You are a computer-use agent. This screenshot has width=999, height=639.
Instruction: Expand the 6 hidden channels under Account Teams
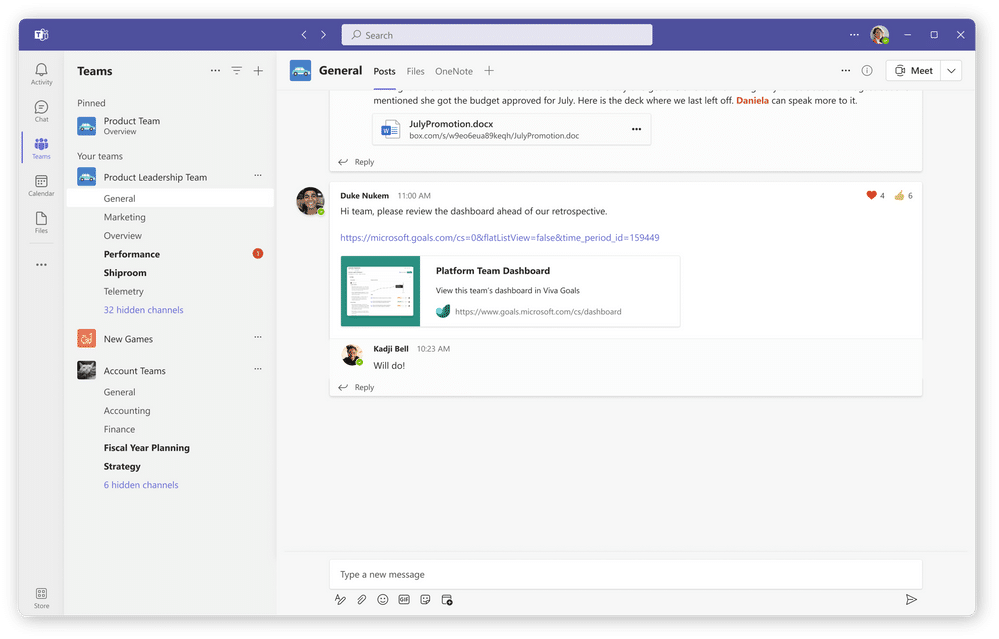[x=140, y=484]
